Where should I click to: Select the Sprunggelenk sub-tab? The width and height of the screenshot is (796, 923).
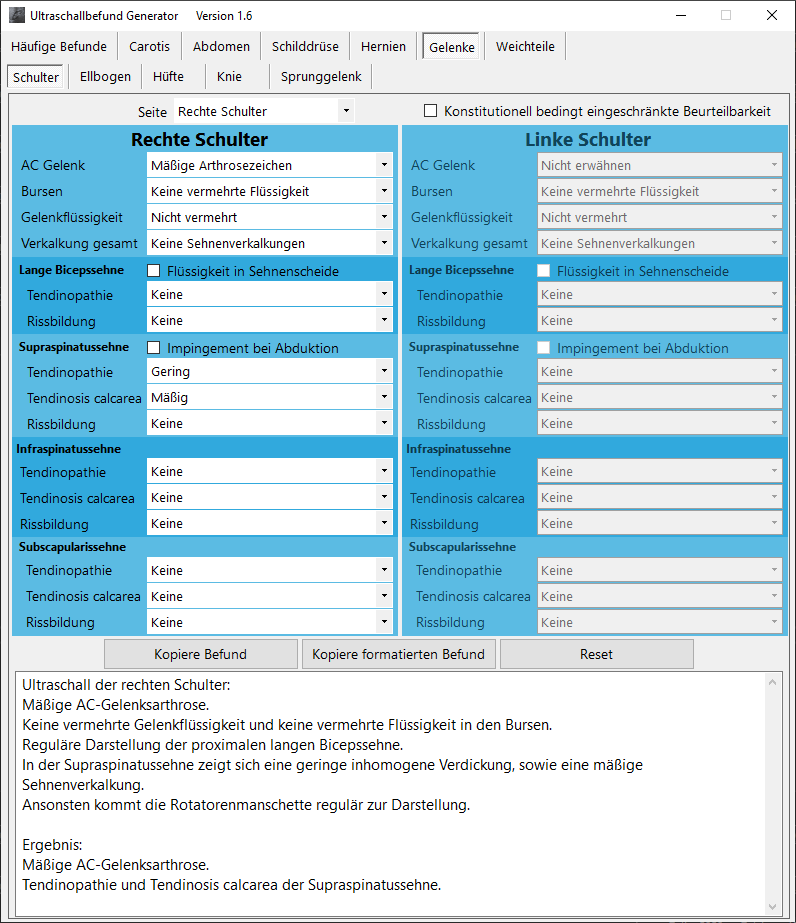coord(320,77)
